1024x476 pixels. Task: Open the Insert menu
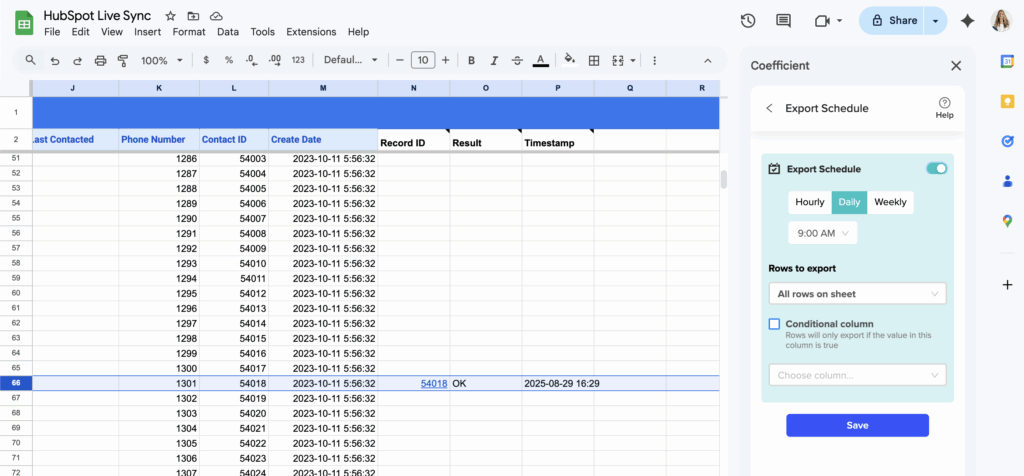pyautogui.click(x=148, y=32)
